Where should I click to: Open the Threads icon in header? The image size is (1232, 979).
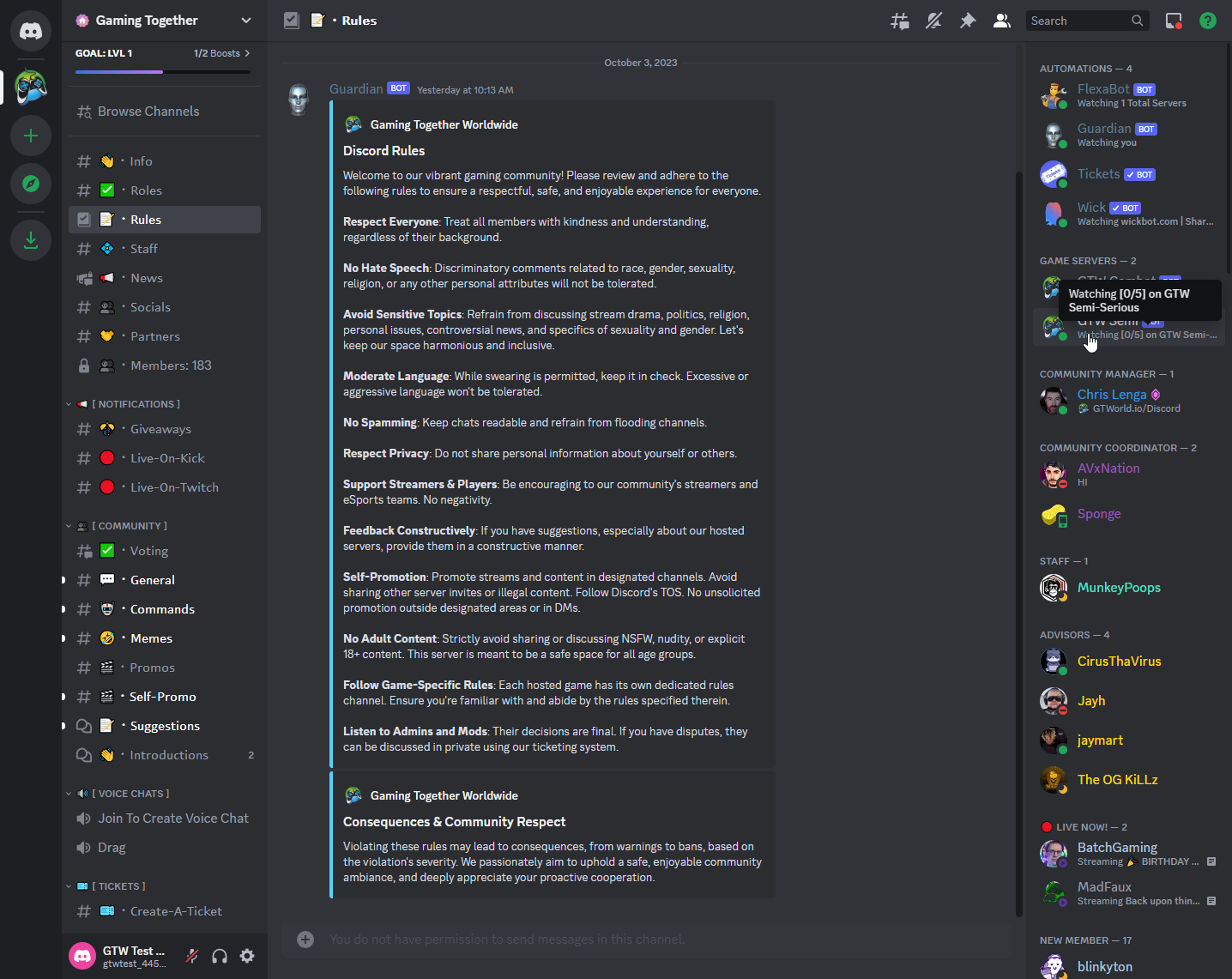(x=899, y=21)
